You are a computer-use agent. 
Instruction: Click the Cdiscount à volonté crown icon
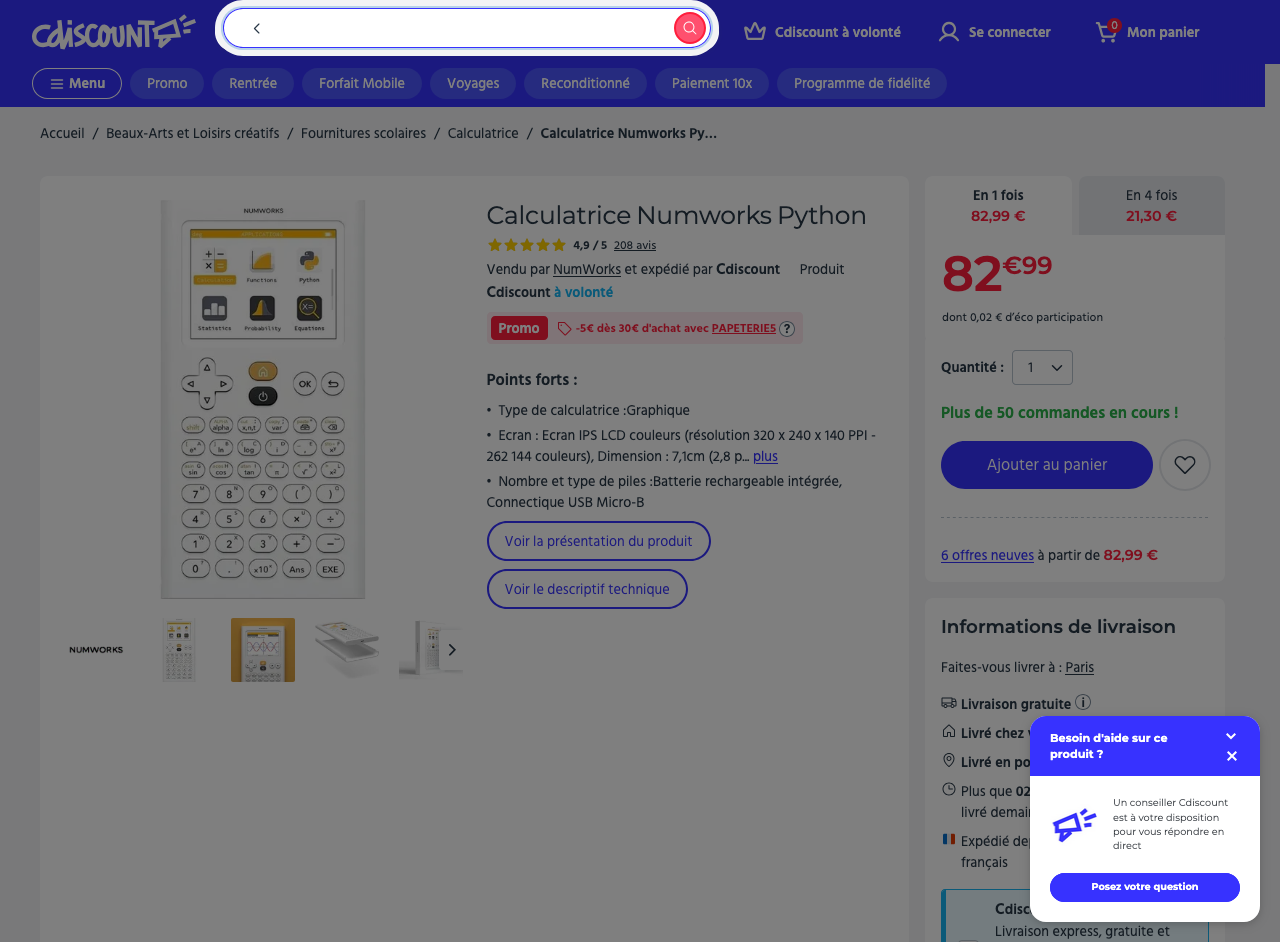[753, 31]
